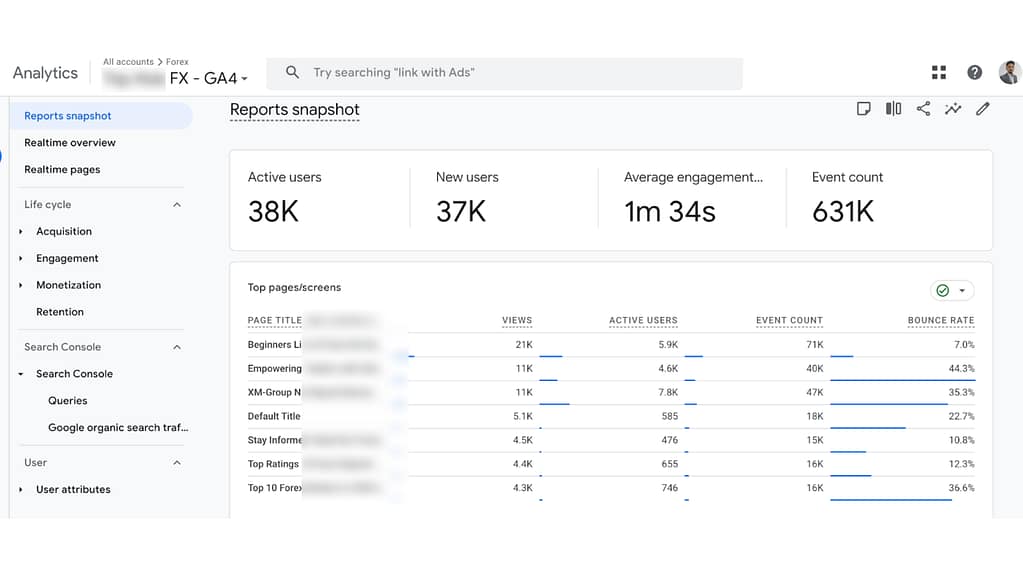This screenshot has height=576, width=1023.
Task: Open Insights sparkline icon
Action: (x=953, y=109)
